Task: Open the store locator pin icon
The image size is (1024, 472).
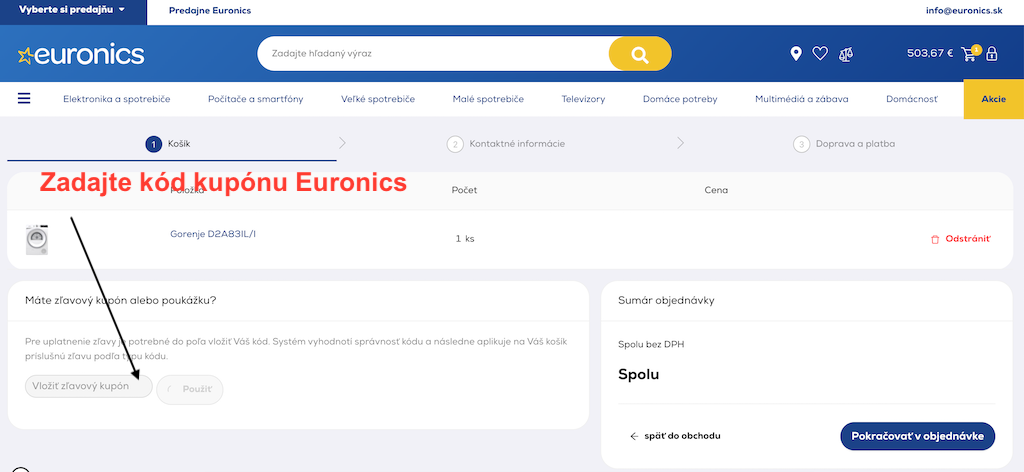Action: (x=795, y=54)
